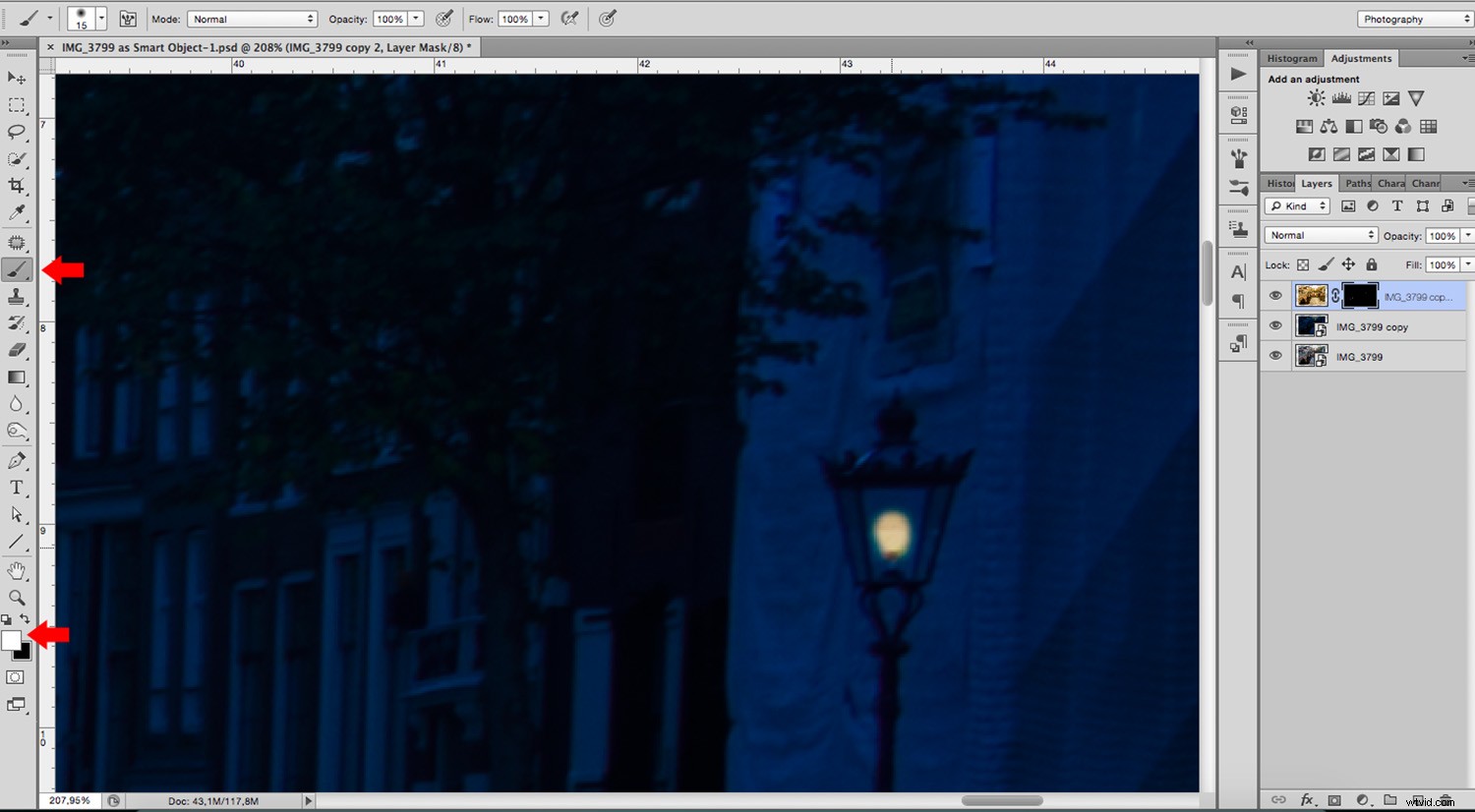Toggle visibility of the IMG_3799 layer

[x=1275, y=355]
